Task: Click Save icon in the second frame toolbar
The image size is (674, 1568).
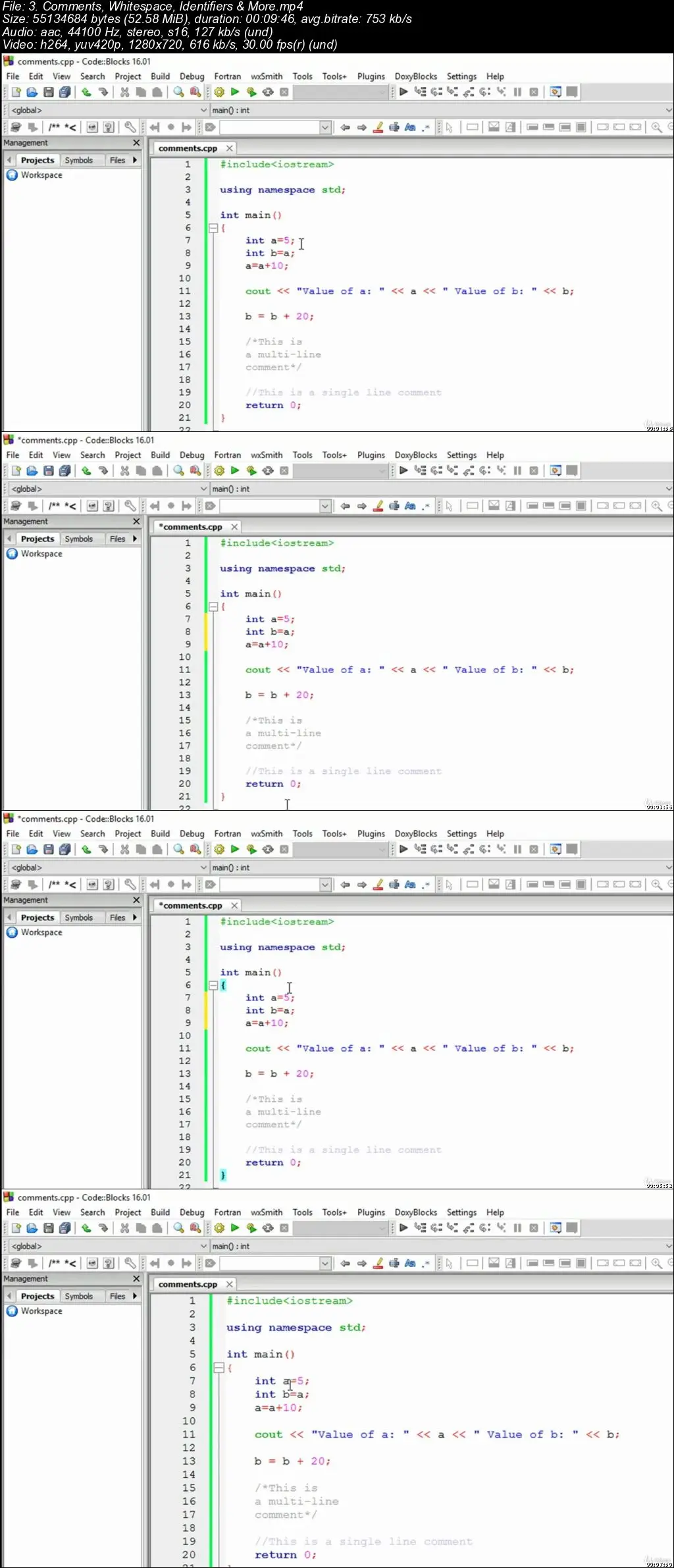Action: pos(49,471)
